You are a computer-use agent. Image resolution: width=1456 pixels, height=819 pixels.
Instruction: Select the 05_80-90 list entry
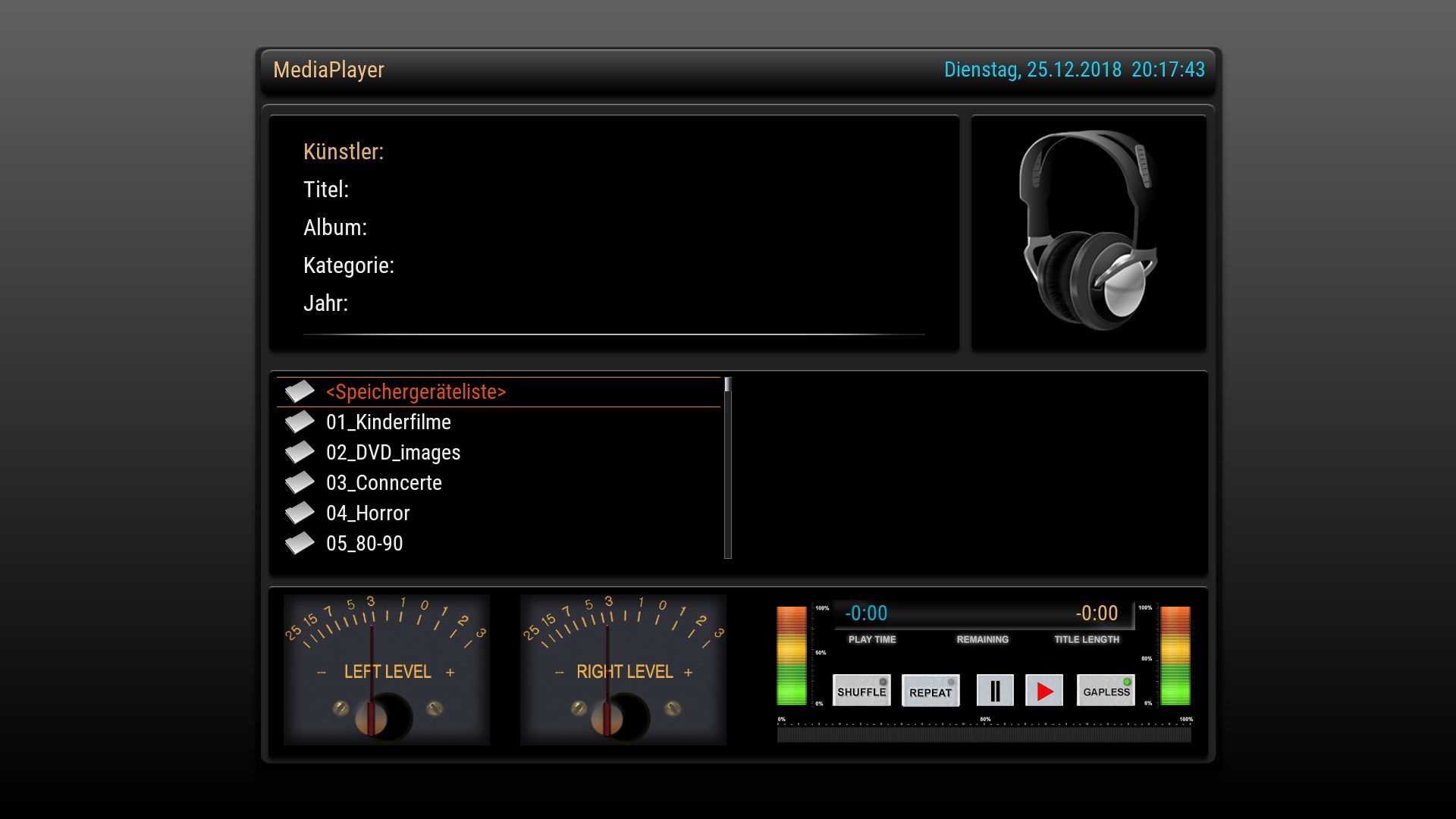[365, 544]
